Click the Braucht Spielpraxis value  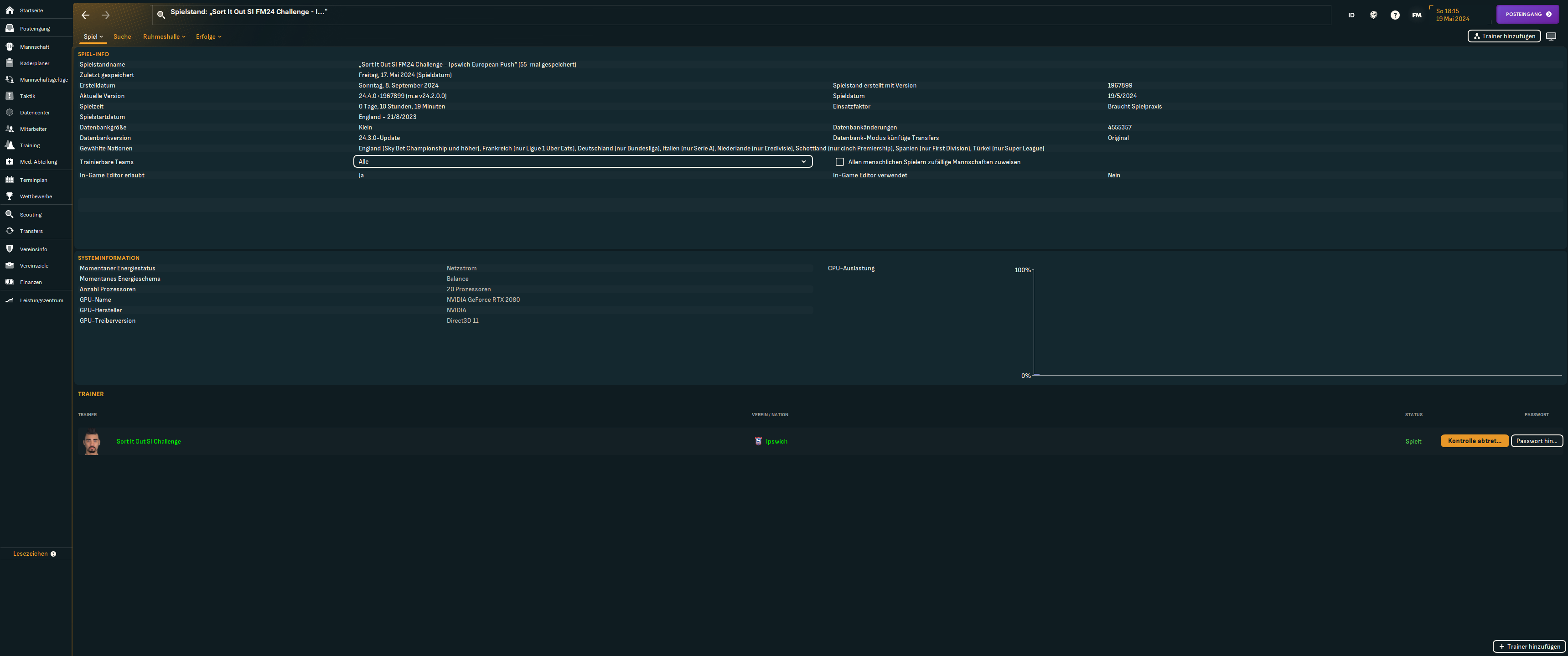coord(1134,107)
